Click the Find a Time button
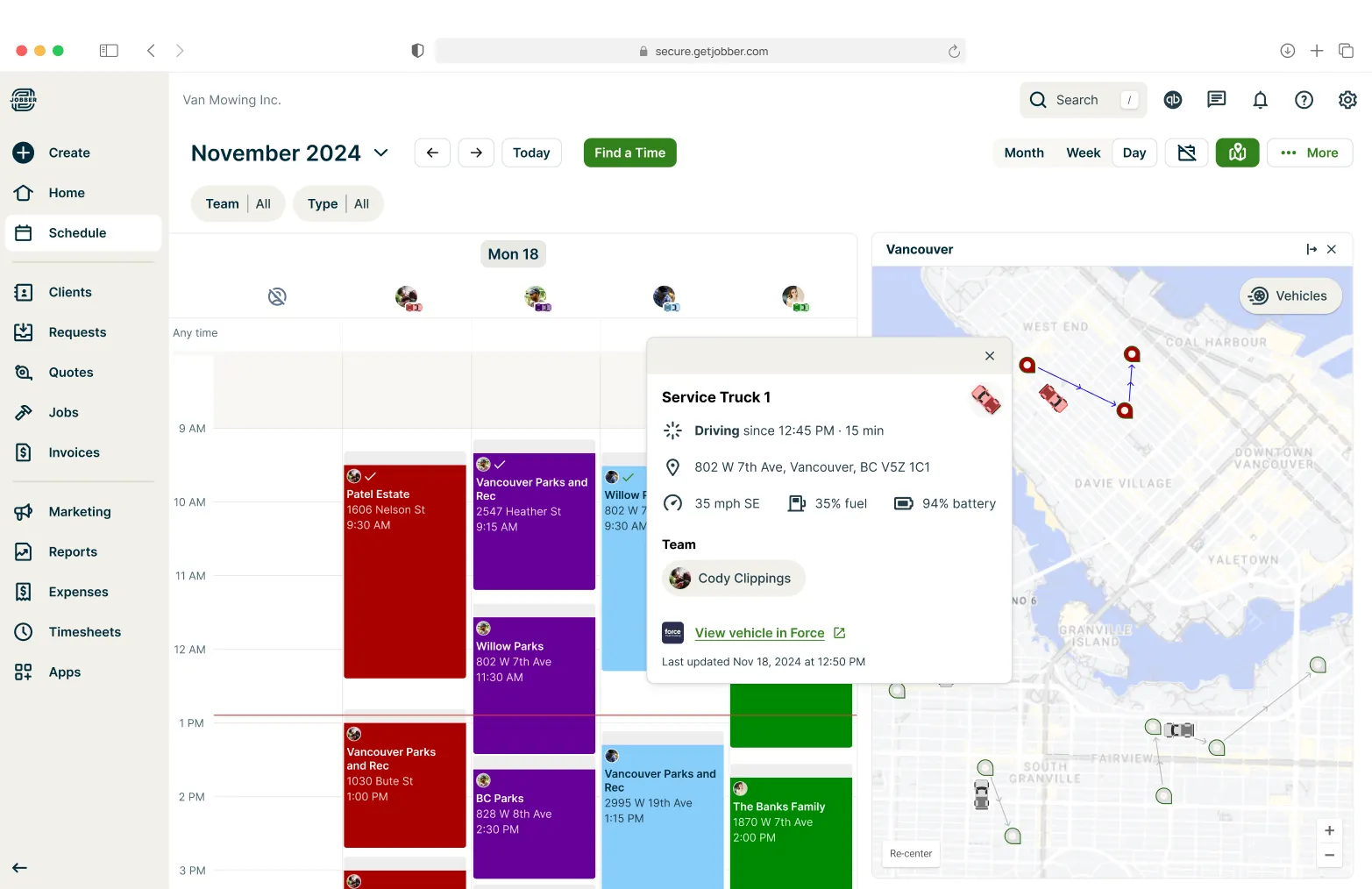The height and width of the screenshot is (889, 1372). tap(629, 153)
